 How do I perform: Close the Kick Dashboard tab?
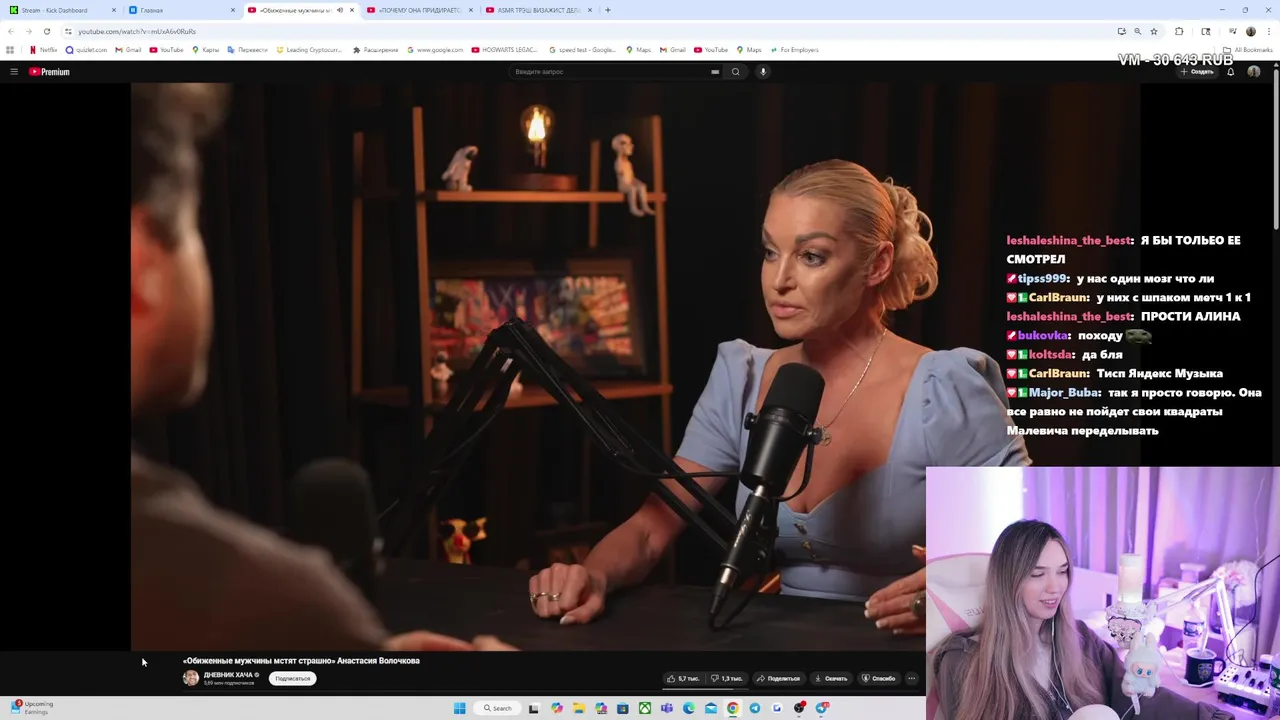[x=114, y=10]
